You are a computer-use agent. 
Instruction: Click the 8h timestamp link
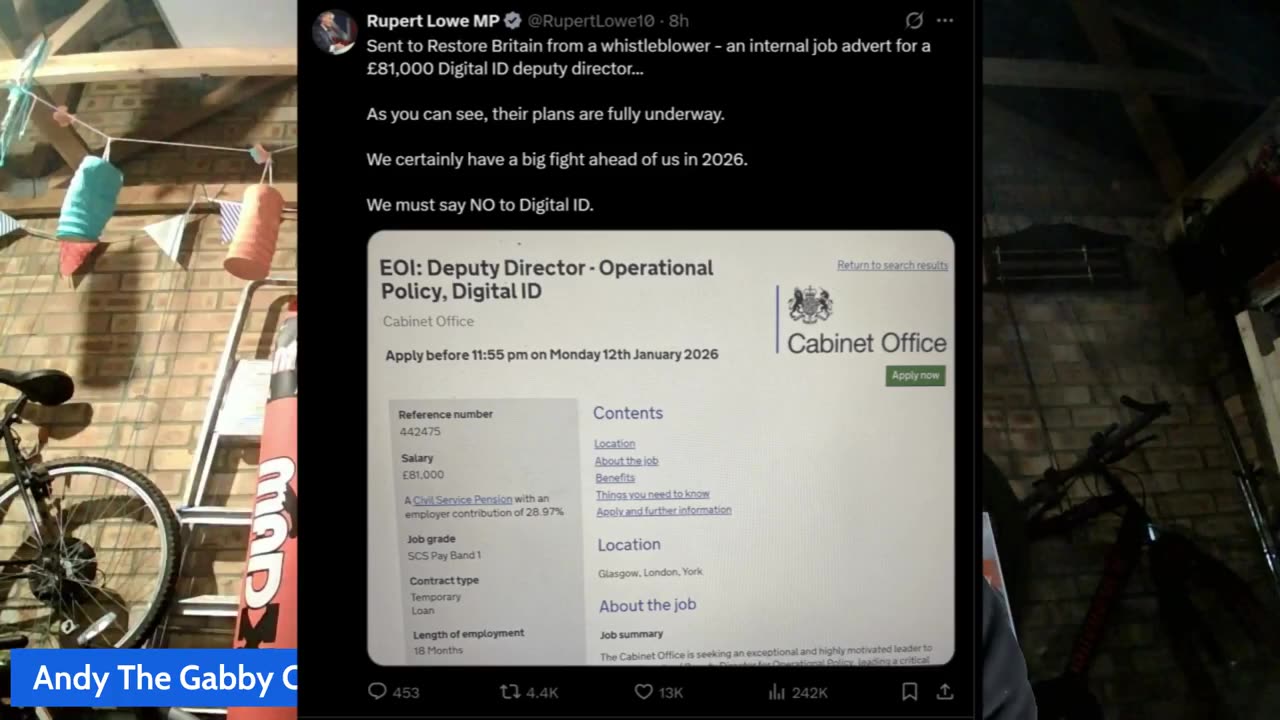click(x=679, y=21)
